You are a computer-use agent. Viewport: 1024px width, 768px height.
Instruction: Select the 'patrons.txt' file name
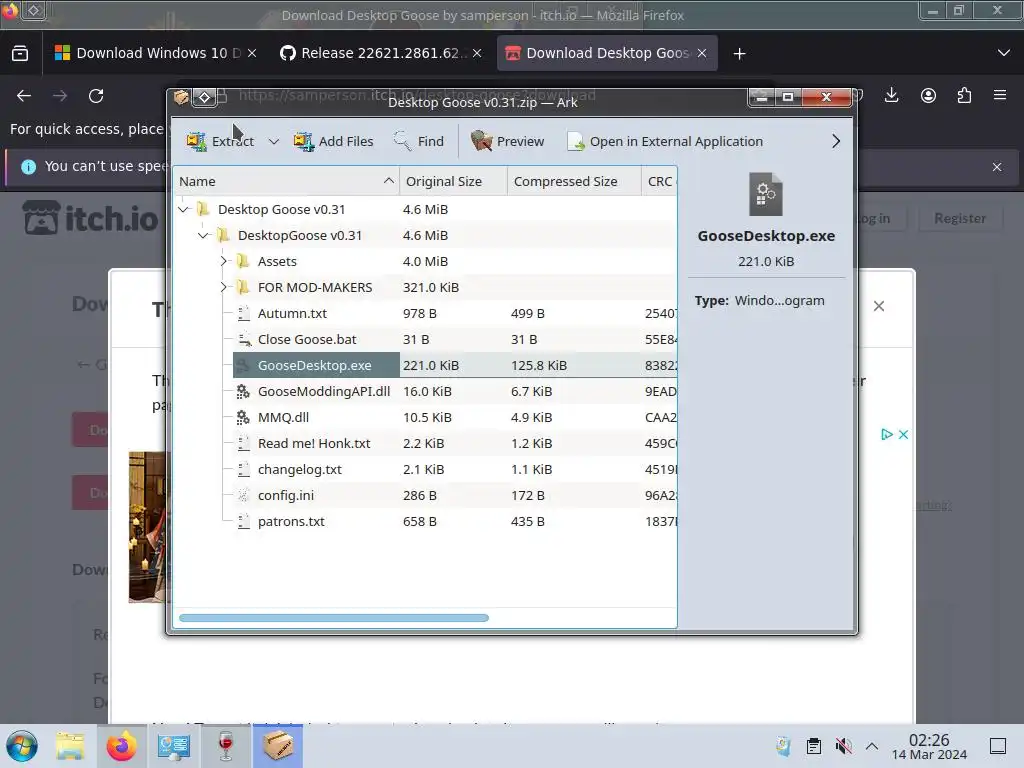point(291,521)
